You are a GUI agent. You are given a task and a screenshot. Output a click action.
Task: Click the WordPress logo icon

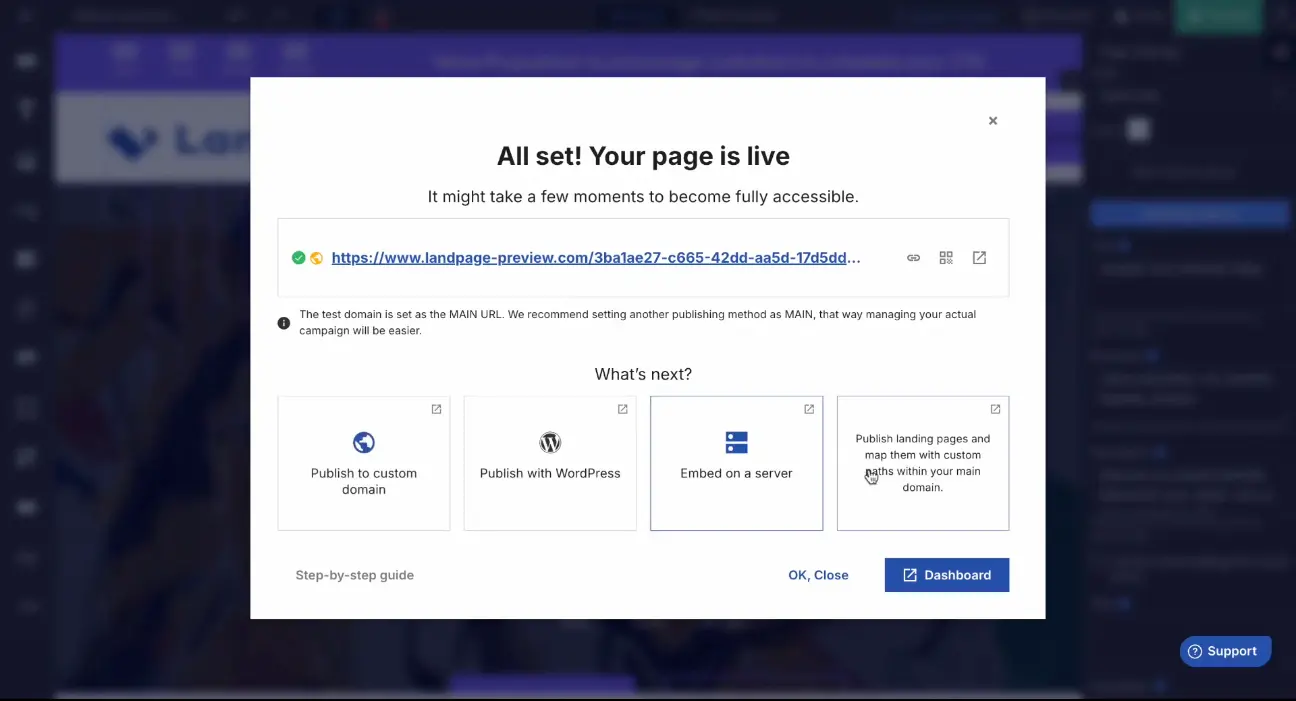tap(550, 442)
